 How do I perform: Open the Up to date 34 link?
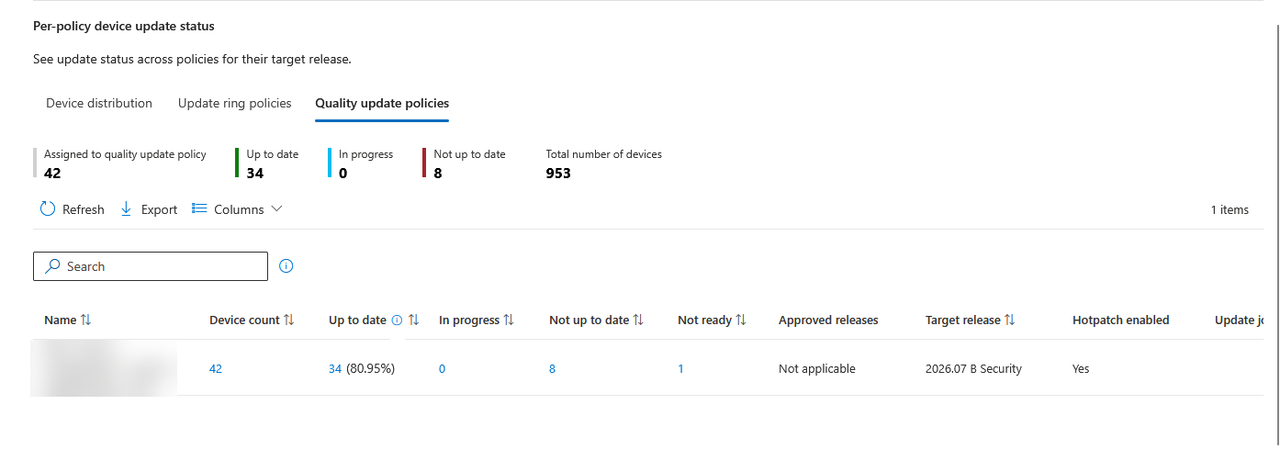click(335, 369)
